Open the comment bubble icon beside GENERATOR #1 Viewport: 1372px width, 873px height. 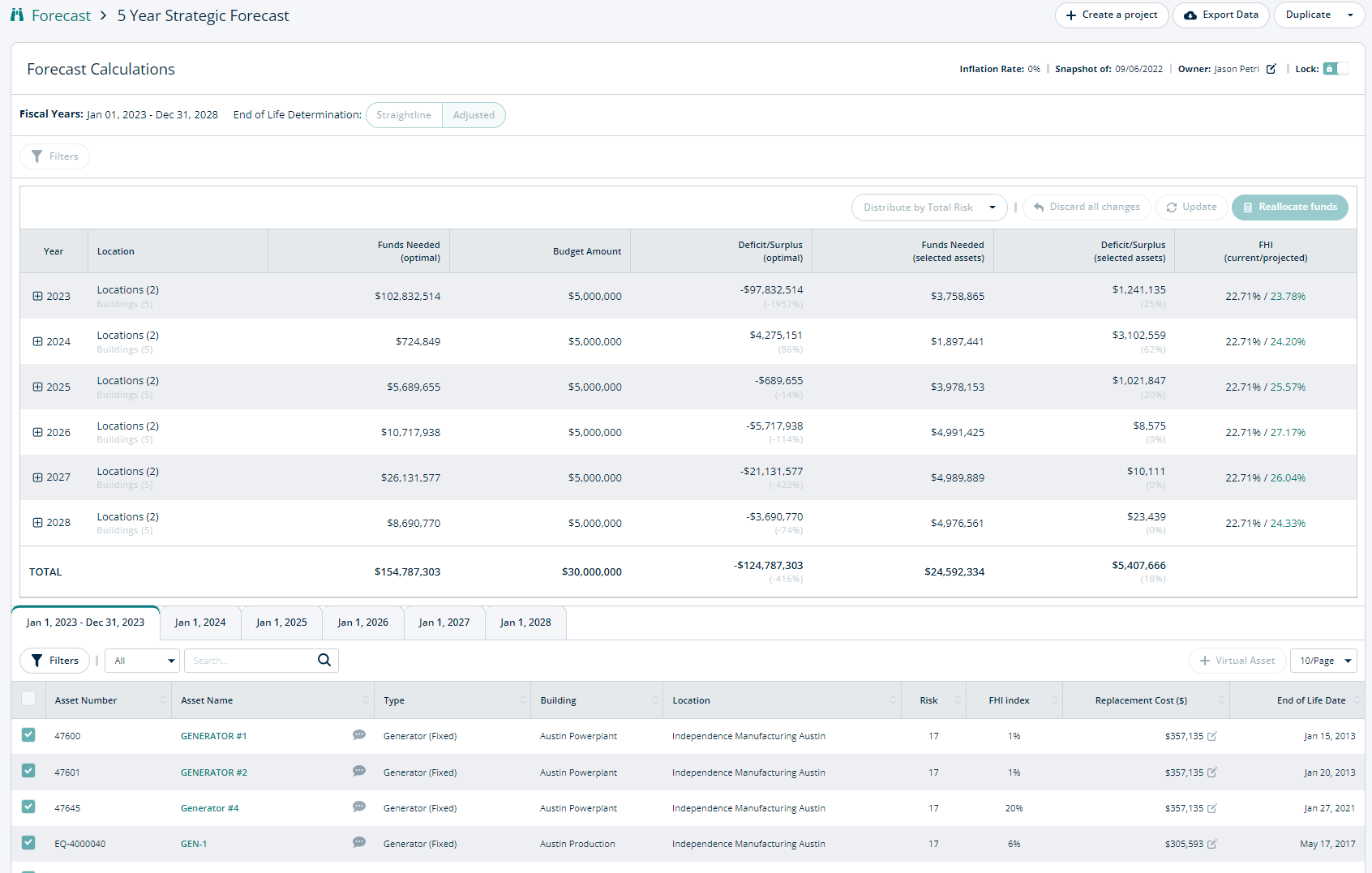pyautogui.click(x=358, y=734)
